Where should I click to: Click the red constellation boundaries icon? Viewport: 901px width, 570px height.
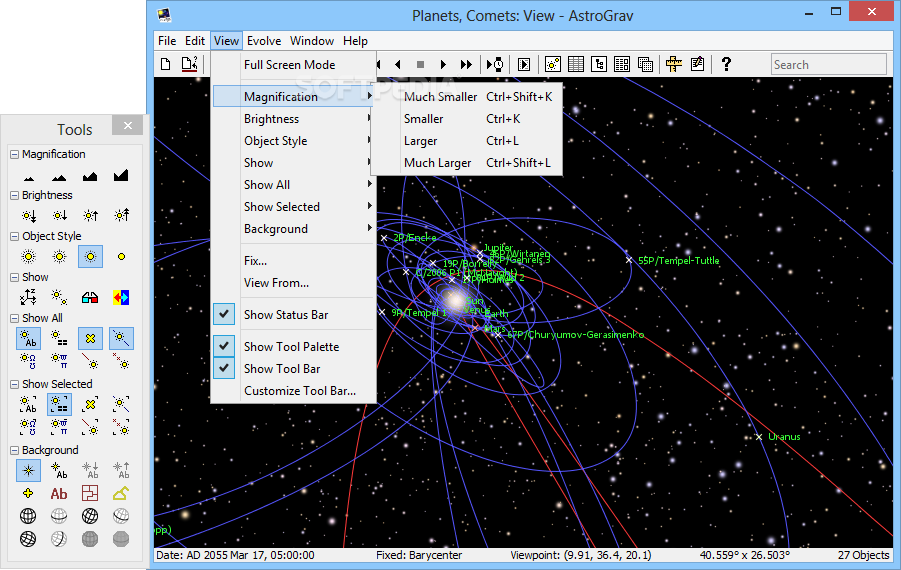pos(90,494)
